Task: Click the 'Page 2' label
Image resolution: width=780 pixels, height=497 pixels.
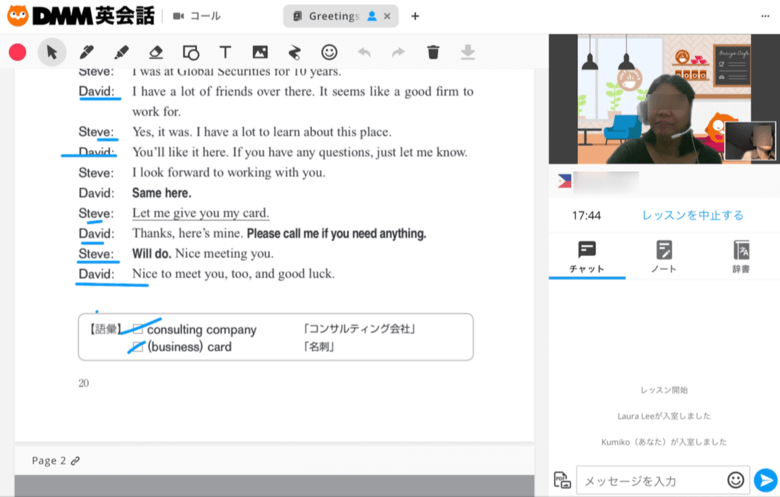Action: point(49,461)
